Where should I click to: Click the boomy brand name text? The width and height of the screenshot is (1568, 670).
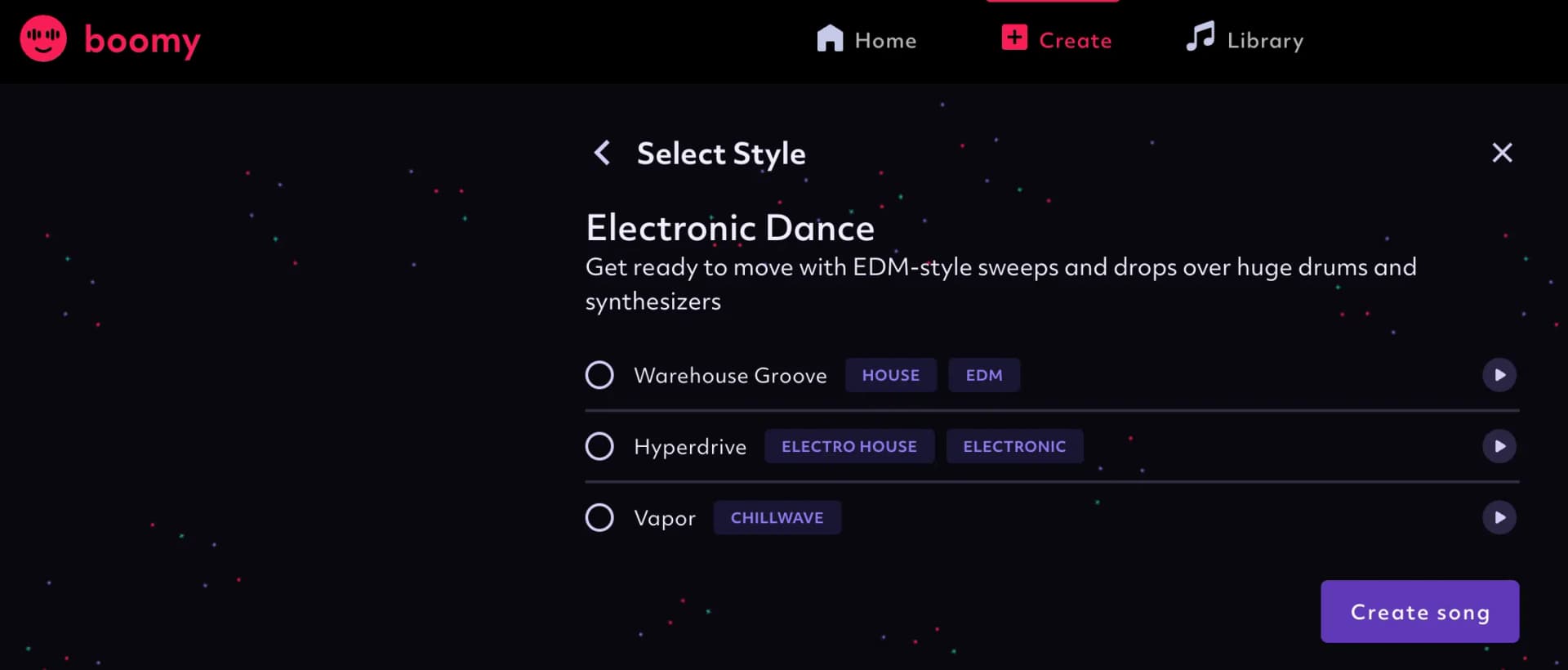tap(142, 40)
